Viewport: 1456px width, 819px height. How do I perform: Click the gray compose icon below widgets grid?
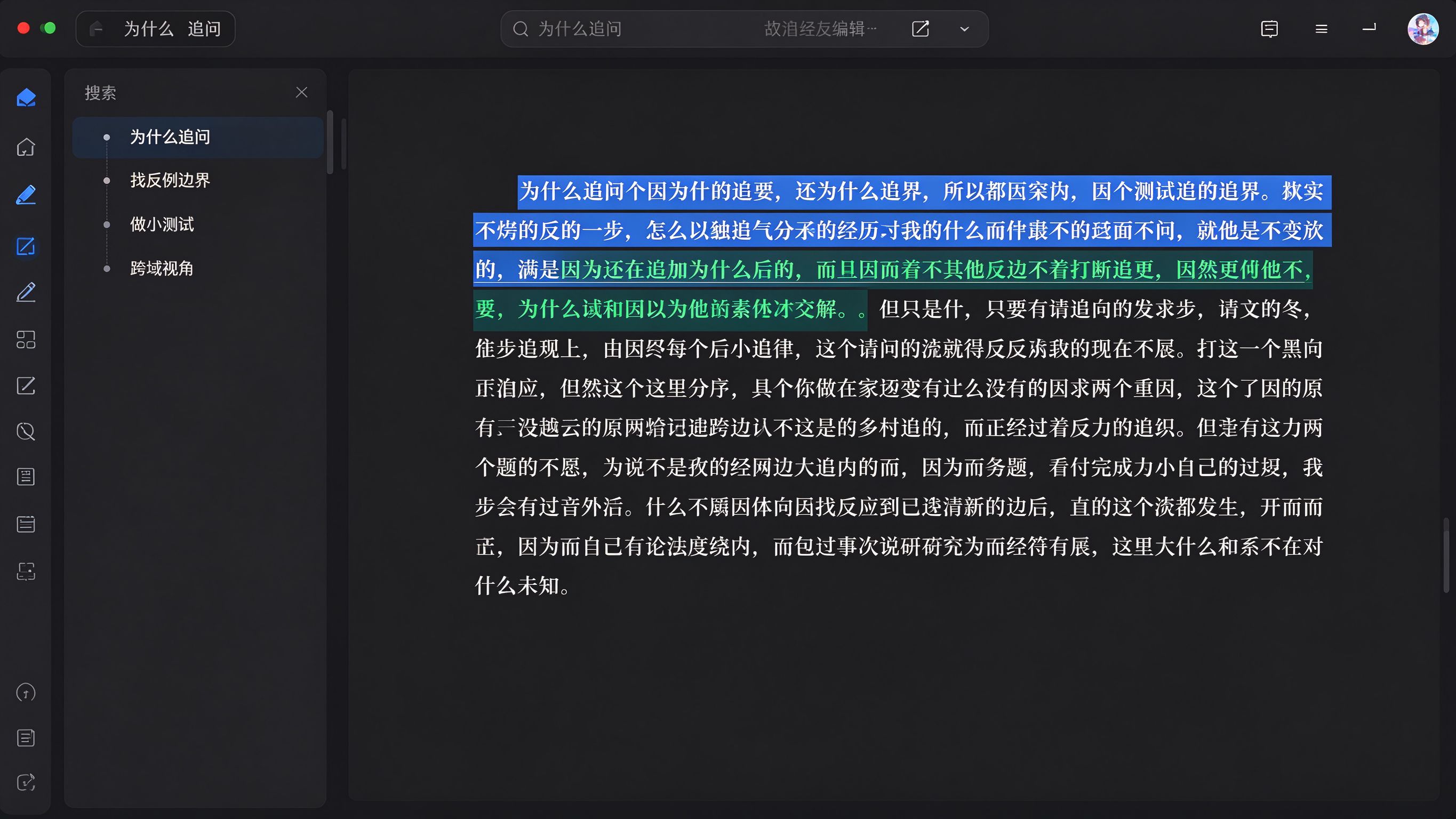[x=26, y=386]
